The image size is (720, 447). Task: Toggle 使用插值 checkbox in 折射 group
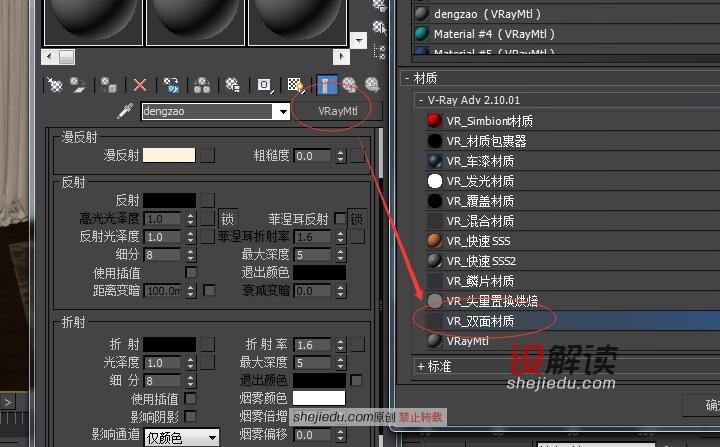pyautogui.click(x=190, y=398)
